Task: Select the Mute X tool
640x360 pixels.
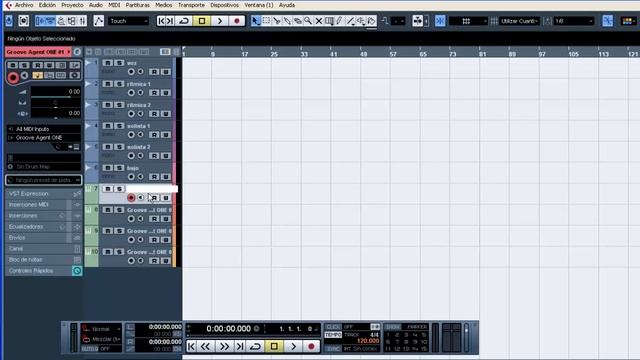Action: click(319, 21)
